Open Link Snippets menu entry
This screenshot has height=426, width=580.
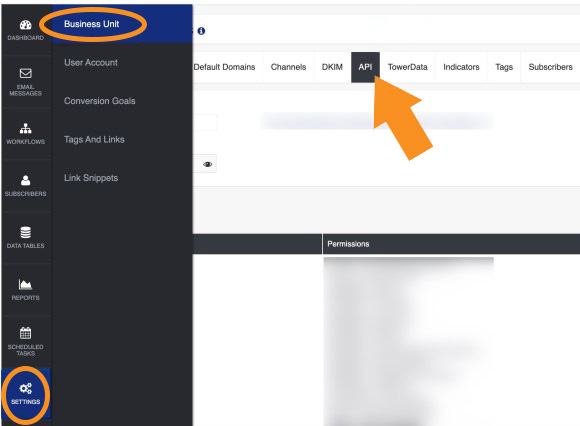91,178
